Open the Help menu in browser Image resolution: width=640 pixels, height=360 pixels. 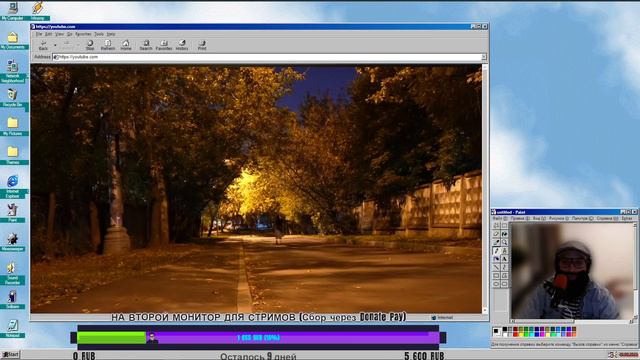pos(111,34)
